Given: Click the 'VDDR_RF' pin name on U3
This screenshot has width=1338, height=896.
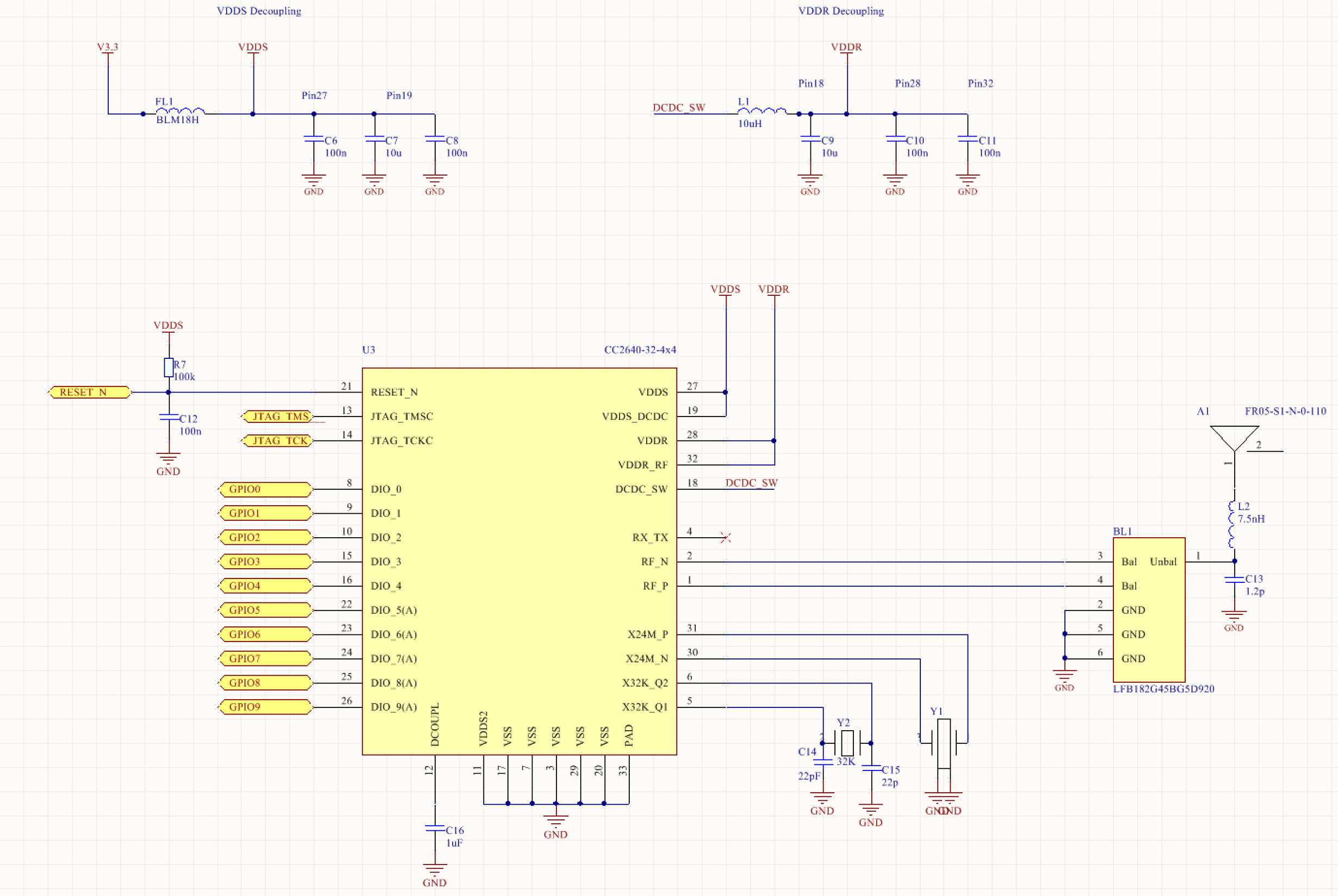Looking at the screenshot, I should [643, 465].
